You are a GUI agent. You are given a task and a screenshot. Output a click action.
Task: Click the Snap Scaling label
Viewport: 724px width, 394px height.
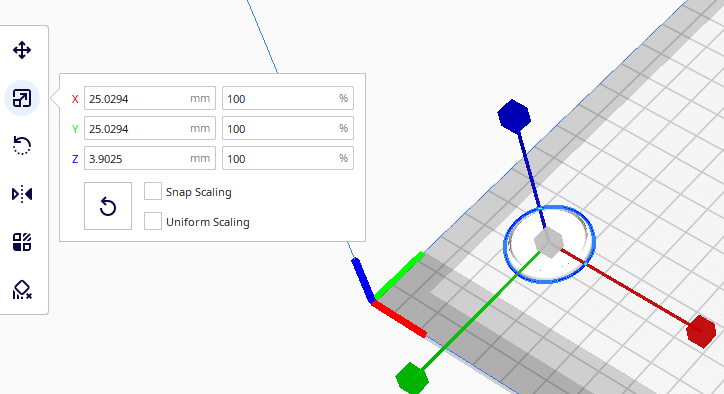(x=199, y=192)
